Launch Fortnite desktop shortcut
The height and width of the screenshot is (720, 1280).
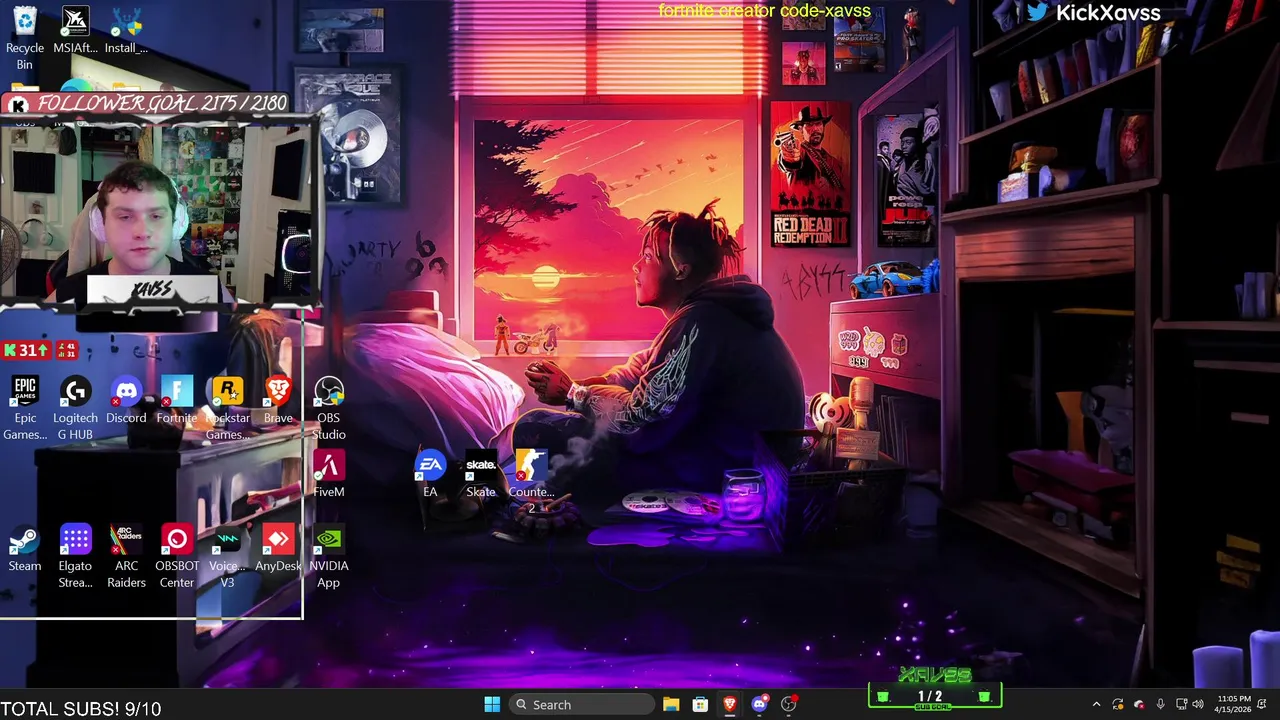[177, 400]
